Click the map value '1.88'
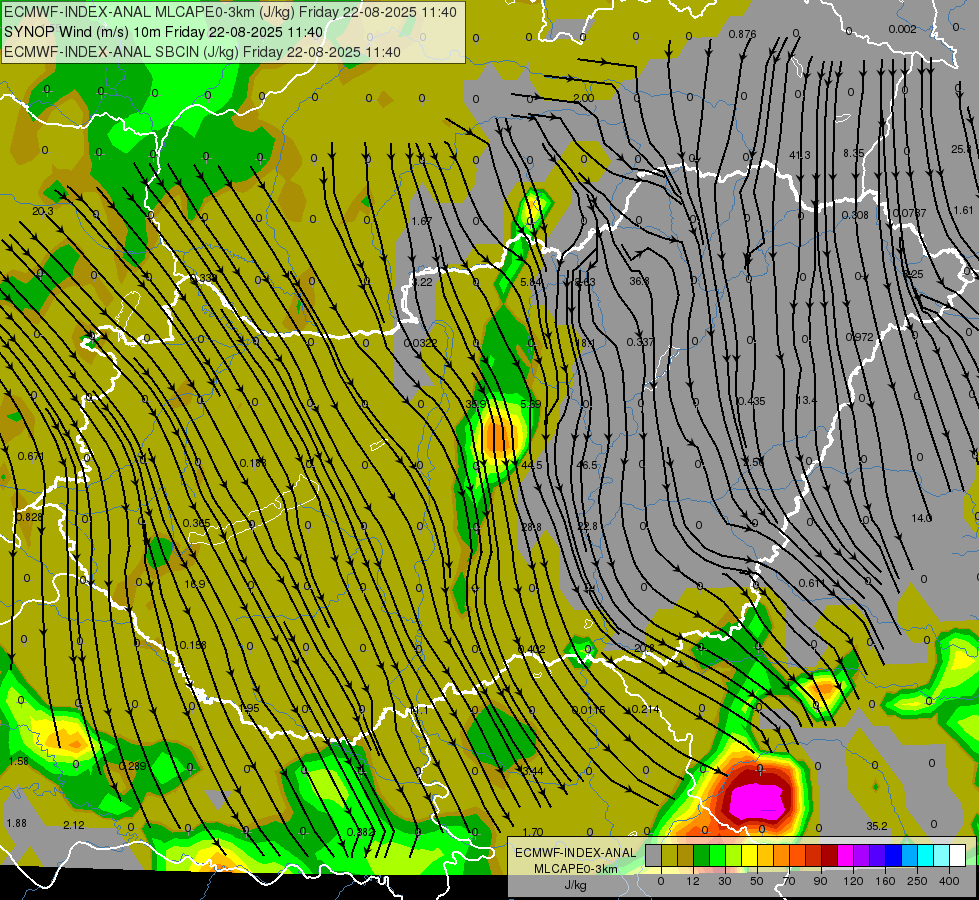Viewport: 979px width, 900px height. coord(17,823)
